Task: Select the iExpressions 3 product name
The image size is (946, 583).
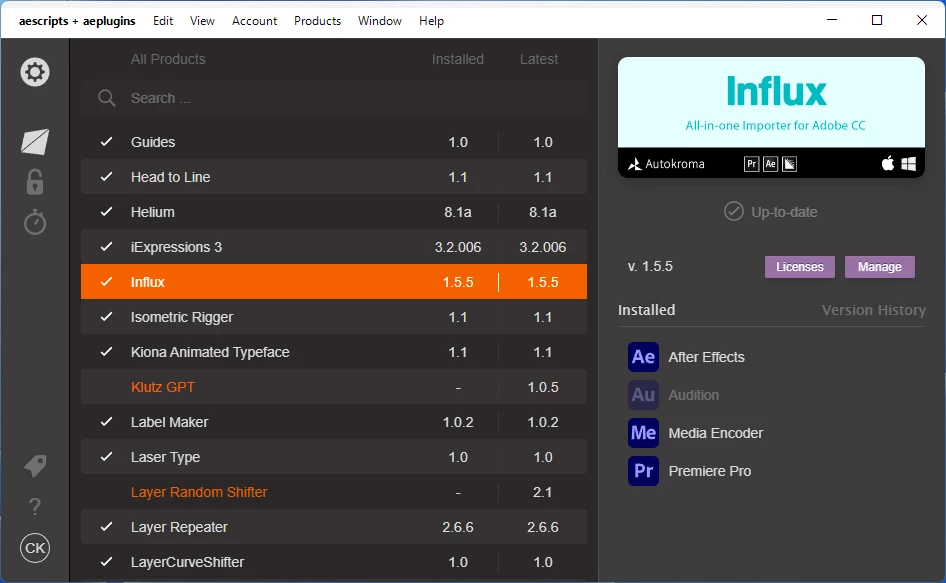Action: click(176, 247)
